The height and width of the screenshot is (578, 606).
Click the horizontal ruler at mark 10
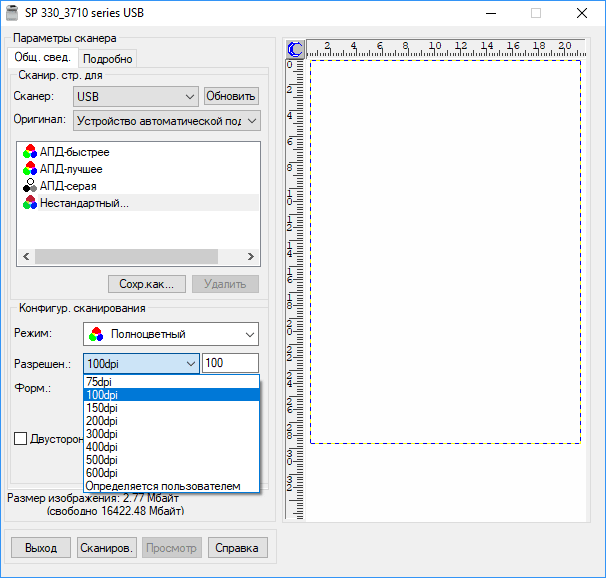tap(434, 48)
